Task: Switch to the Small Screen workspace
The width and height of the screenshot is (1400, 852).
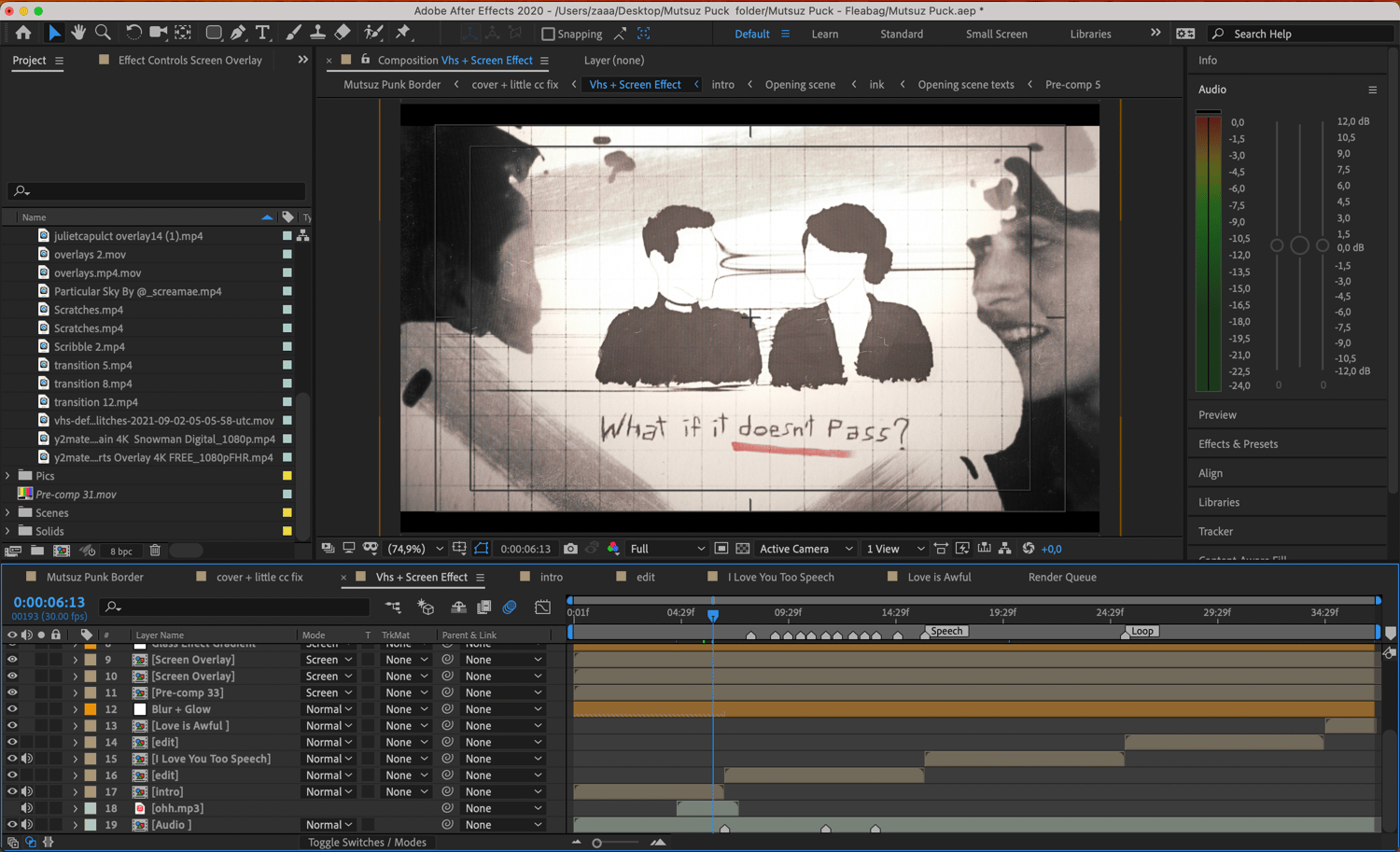Action: (997, 34)
